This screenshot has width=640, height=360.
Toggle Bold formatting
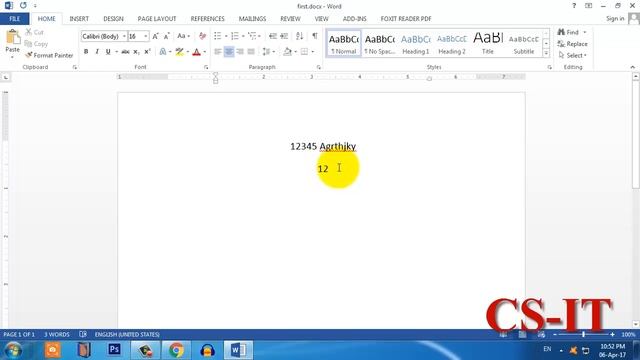tap(86, 52)
